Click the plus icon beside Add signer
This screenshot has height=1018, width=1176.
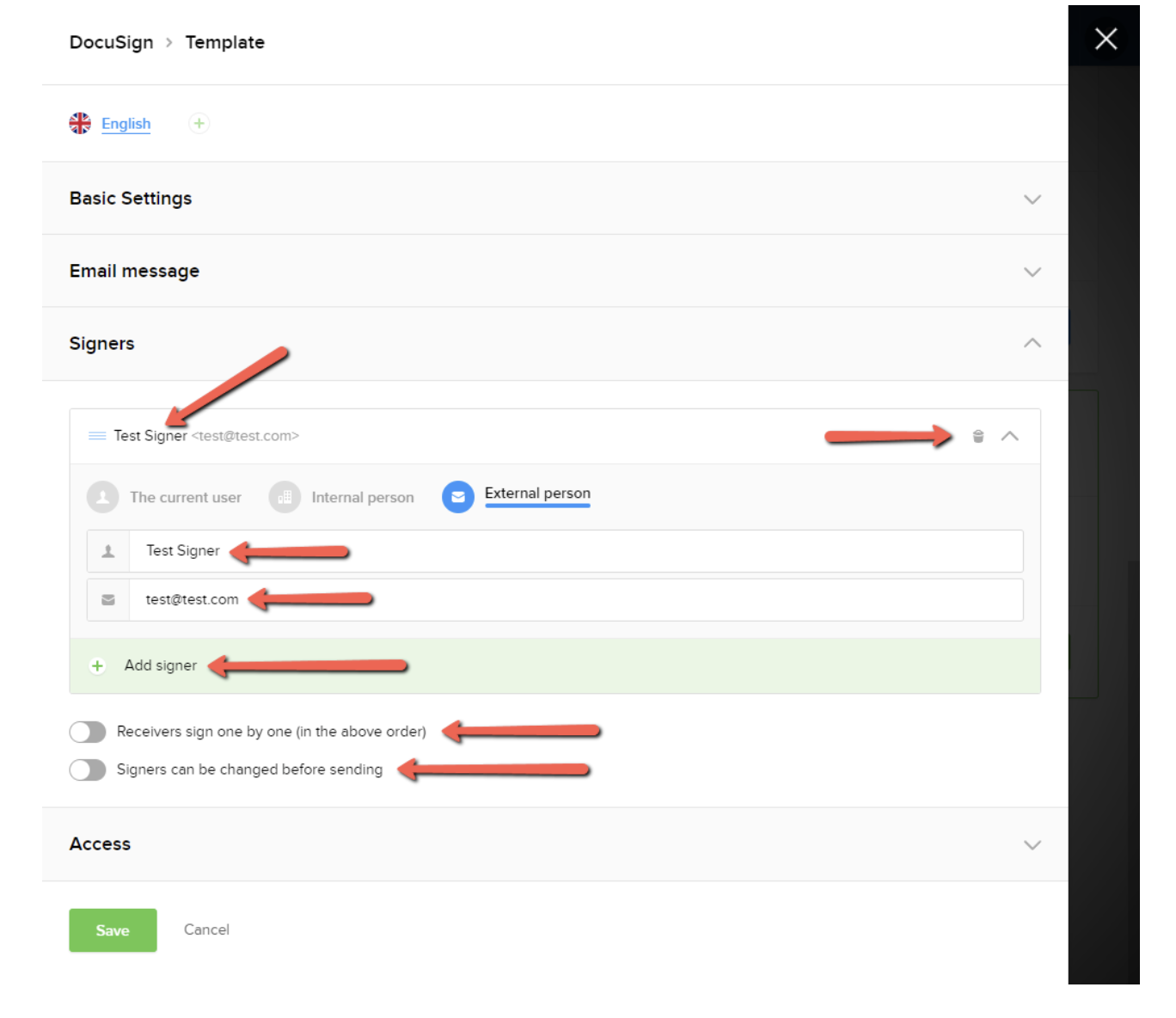[98, 666]
